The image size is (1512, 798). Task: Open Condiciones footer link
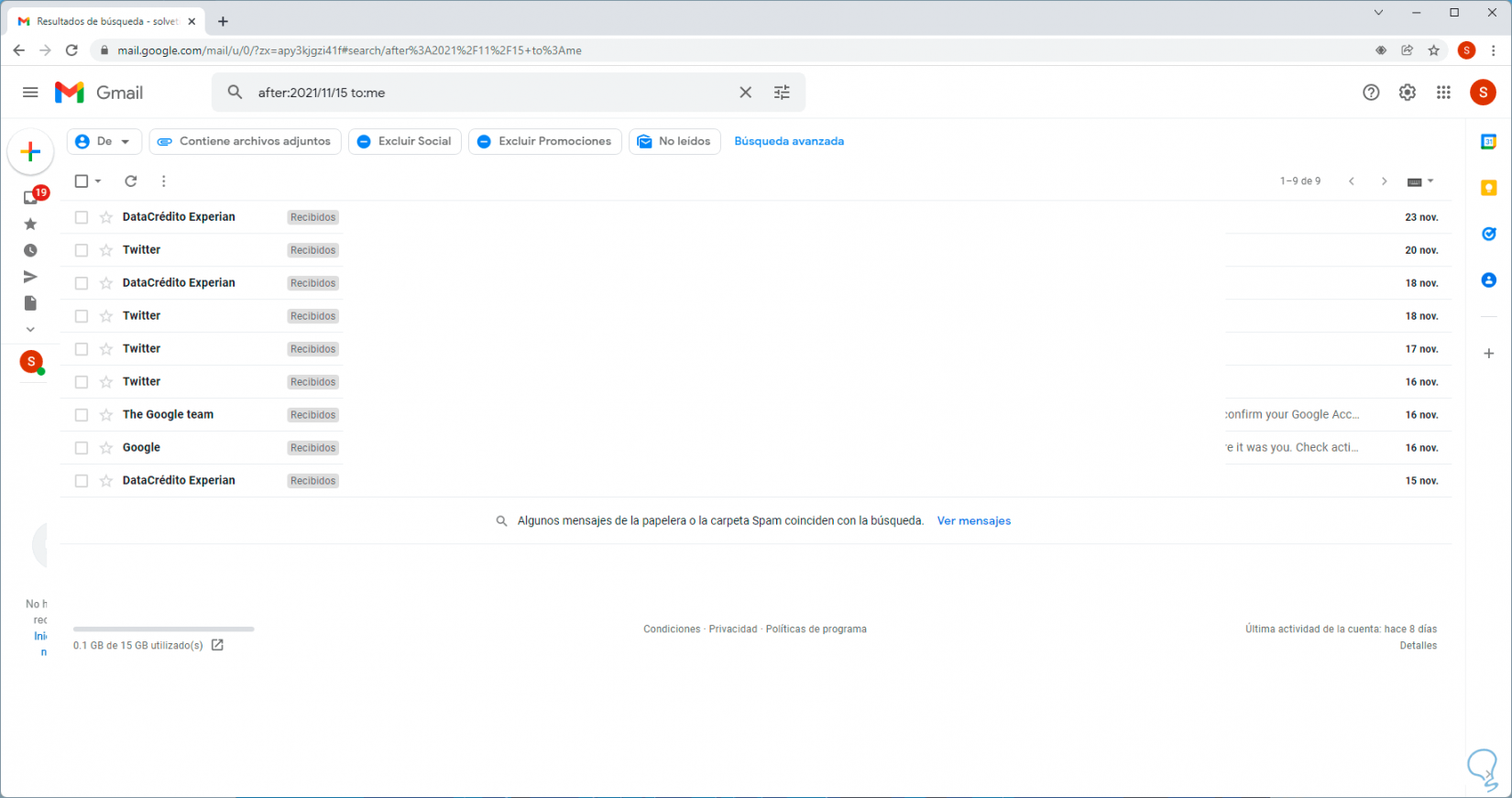pos(672,629)
